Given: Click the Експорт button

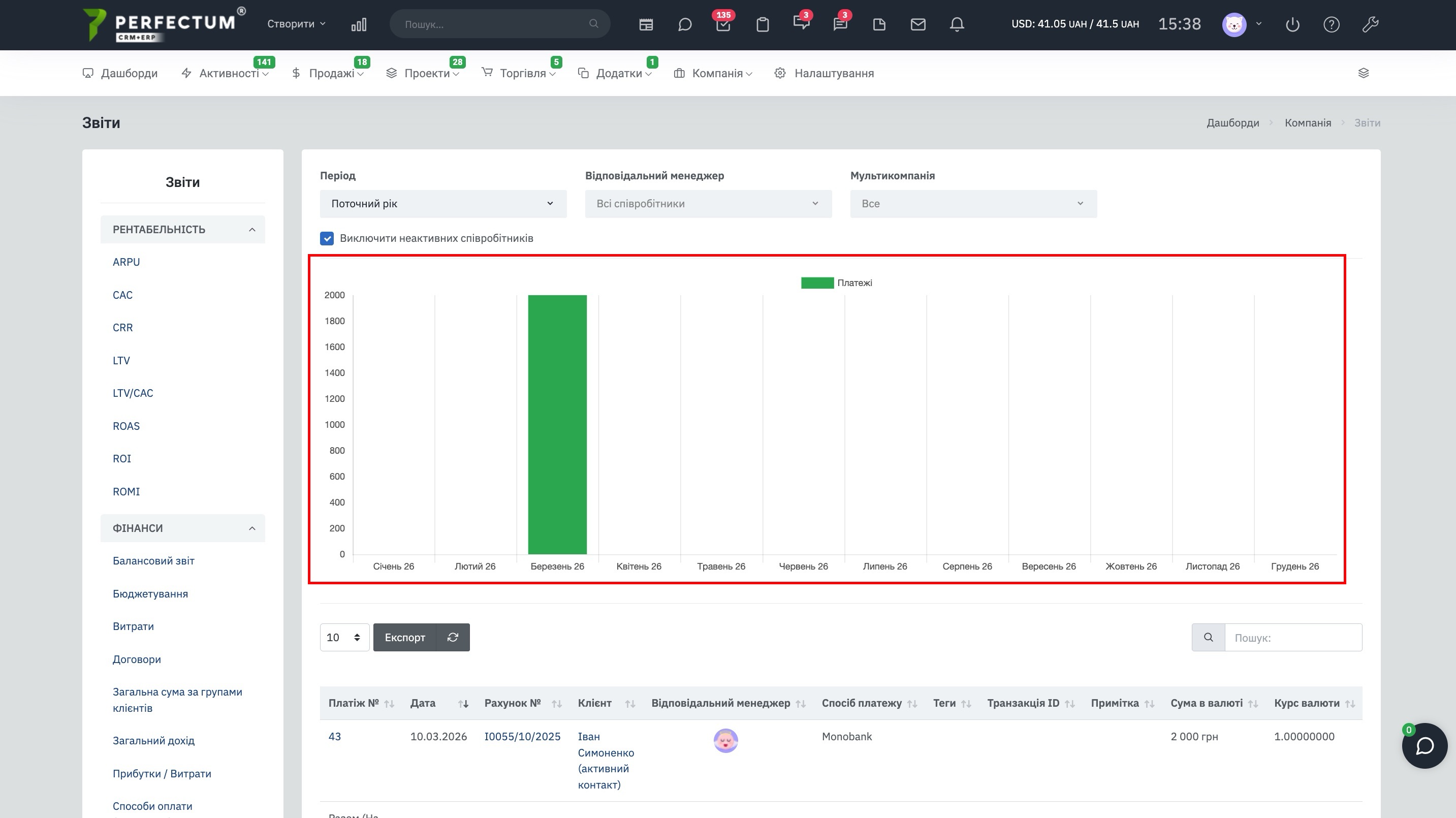Looking at the screenshot, I should pos(405,637).
